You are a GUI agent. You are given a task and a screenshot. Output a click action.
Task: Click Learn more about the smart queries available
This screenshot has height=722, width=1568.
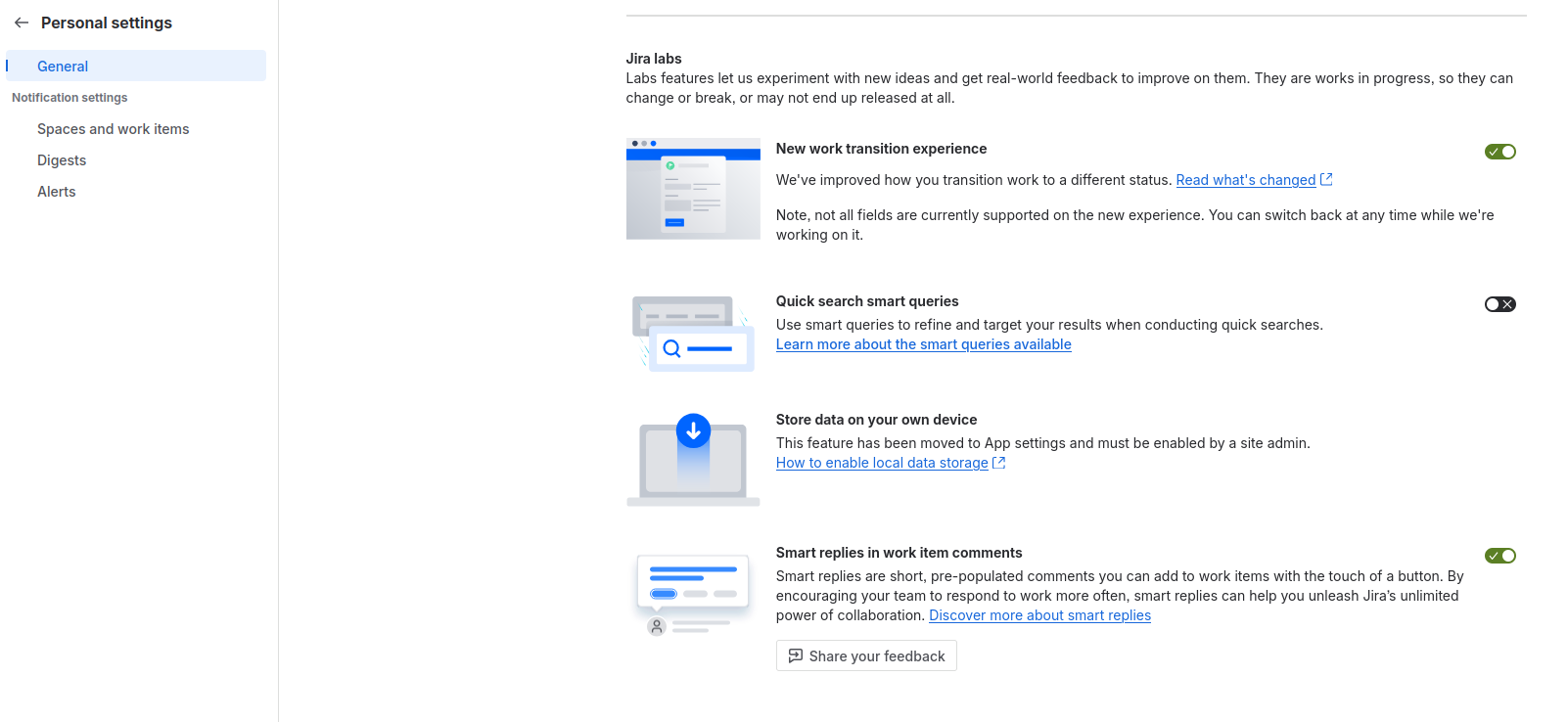point(923,344)
